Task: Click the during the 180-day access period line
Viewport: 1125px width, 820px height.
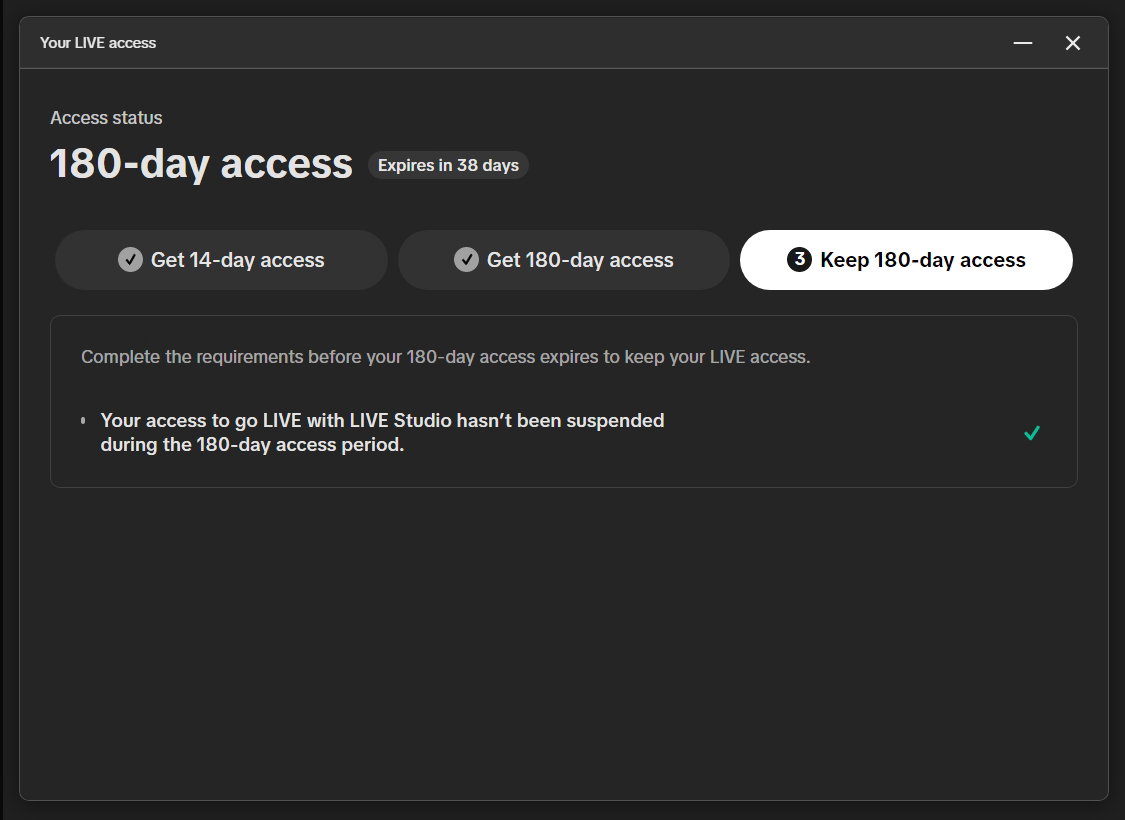Action: point(252,445)
